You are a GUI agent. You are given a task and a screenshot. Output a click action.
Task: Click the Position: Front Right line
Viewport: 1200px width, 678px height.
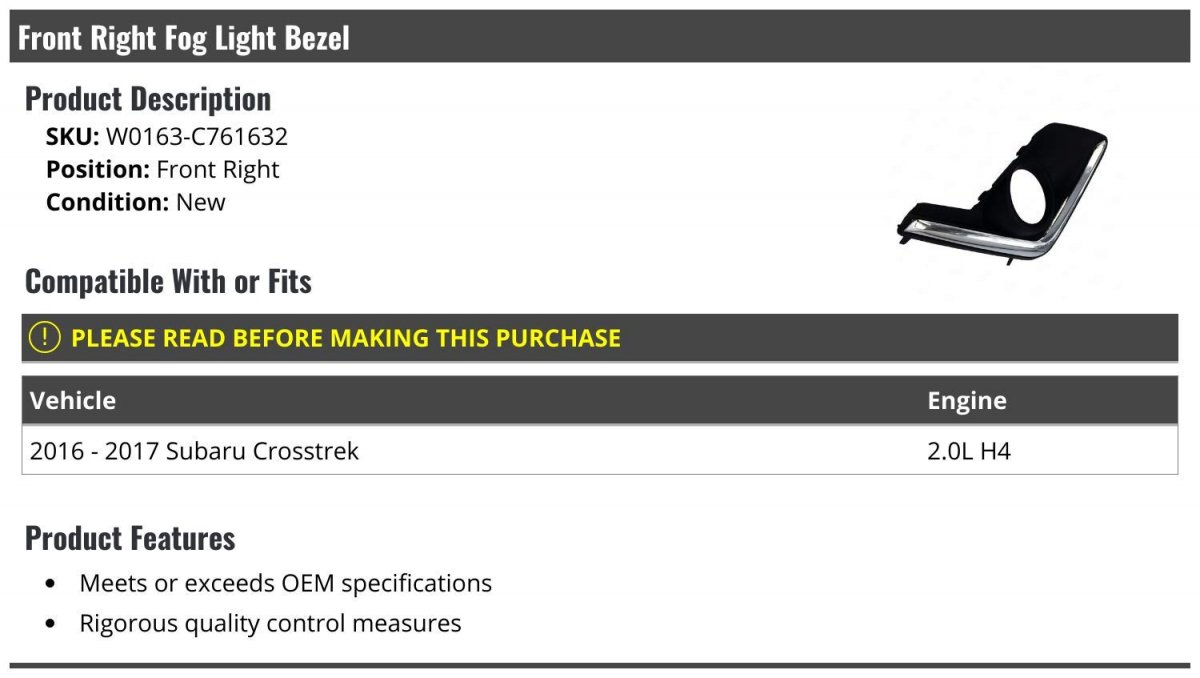tap(163, 170)
